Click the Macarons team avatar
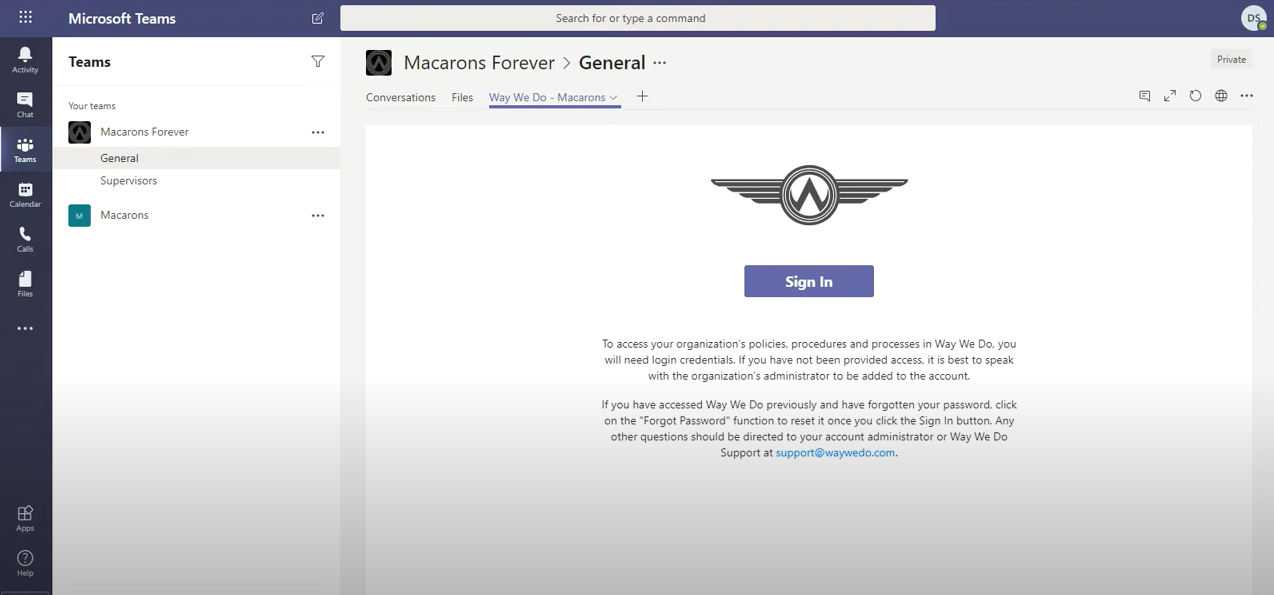This screenshot has height=595, width=1274. (x=80, y=215)
